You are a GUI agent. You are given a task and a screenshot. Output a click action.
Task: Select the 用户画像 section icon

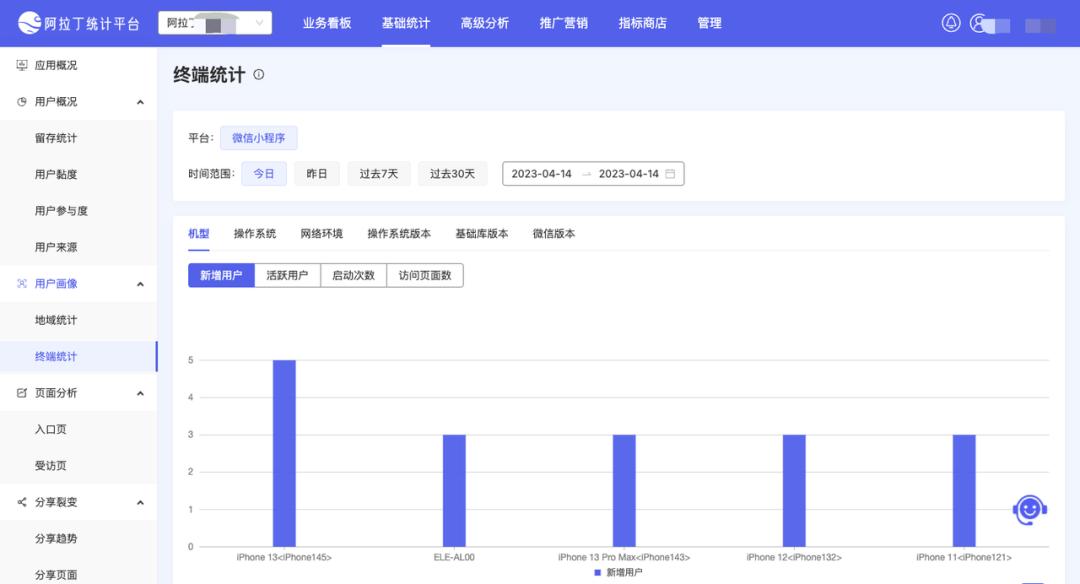[21, 283]
